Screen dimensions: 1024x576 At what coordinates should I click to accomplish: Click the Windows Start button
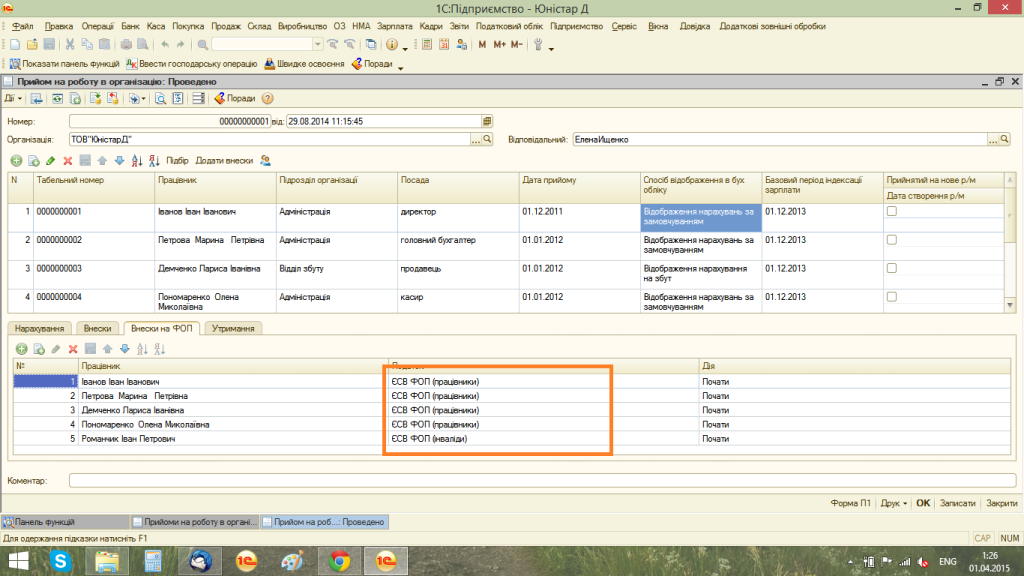click(18, 561)
